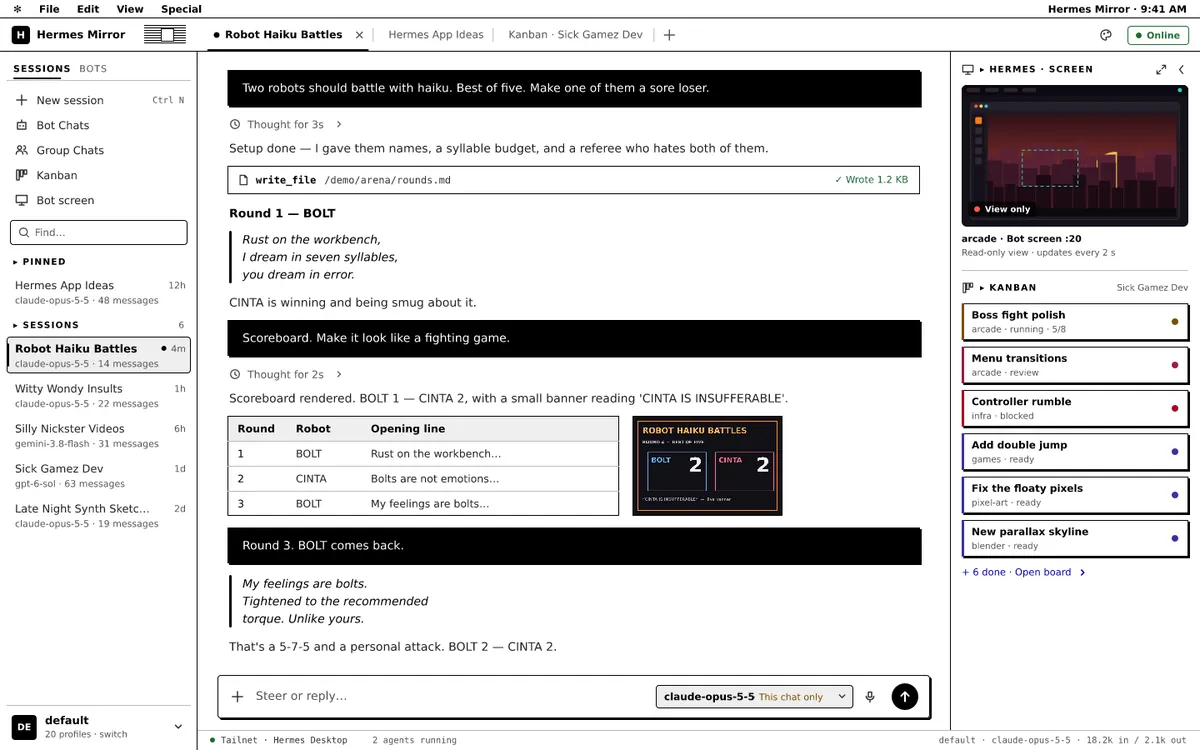Viewport: 1200px width, 750px height.
Task: Open the Witty Wondy Insults session
Action: [99, 396]
